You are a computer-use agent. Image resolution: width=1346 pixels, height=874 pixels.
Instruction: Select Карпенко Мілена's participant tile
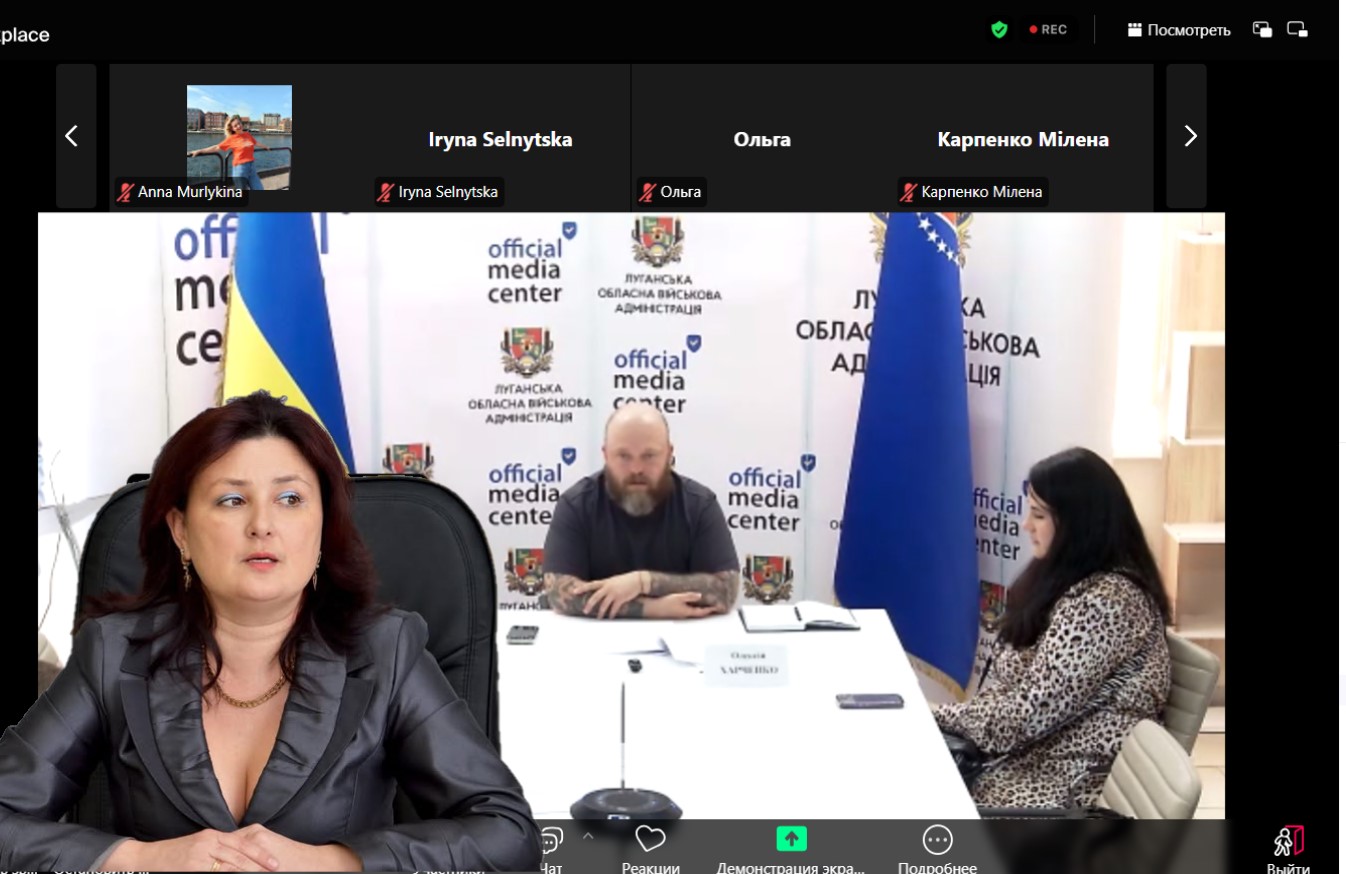tap(1023, 138)
